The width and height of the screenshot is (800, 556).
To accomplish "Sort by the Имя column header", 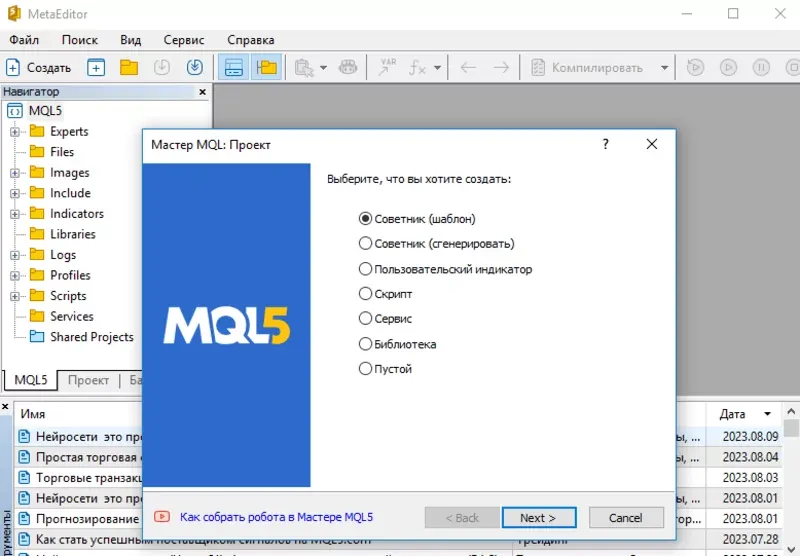I will click(x=78, y=414).
